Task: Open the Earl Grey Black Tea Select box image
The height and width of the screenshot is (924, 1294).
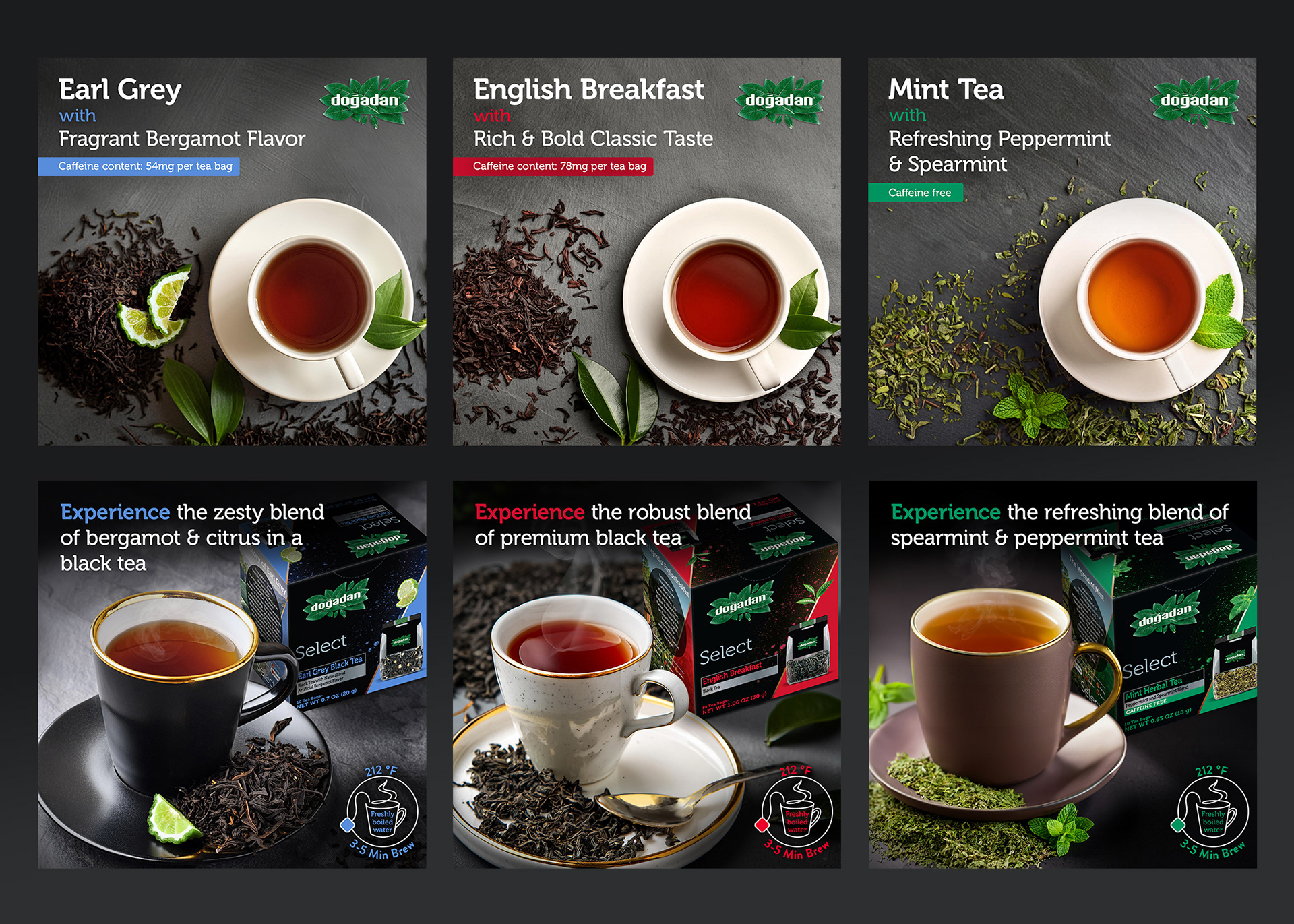Action: pyautogui.click(x=335, y=607)
